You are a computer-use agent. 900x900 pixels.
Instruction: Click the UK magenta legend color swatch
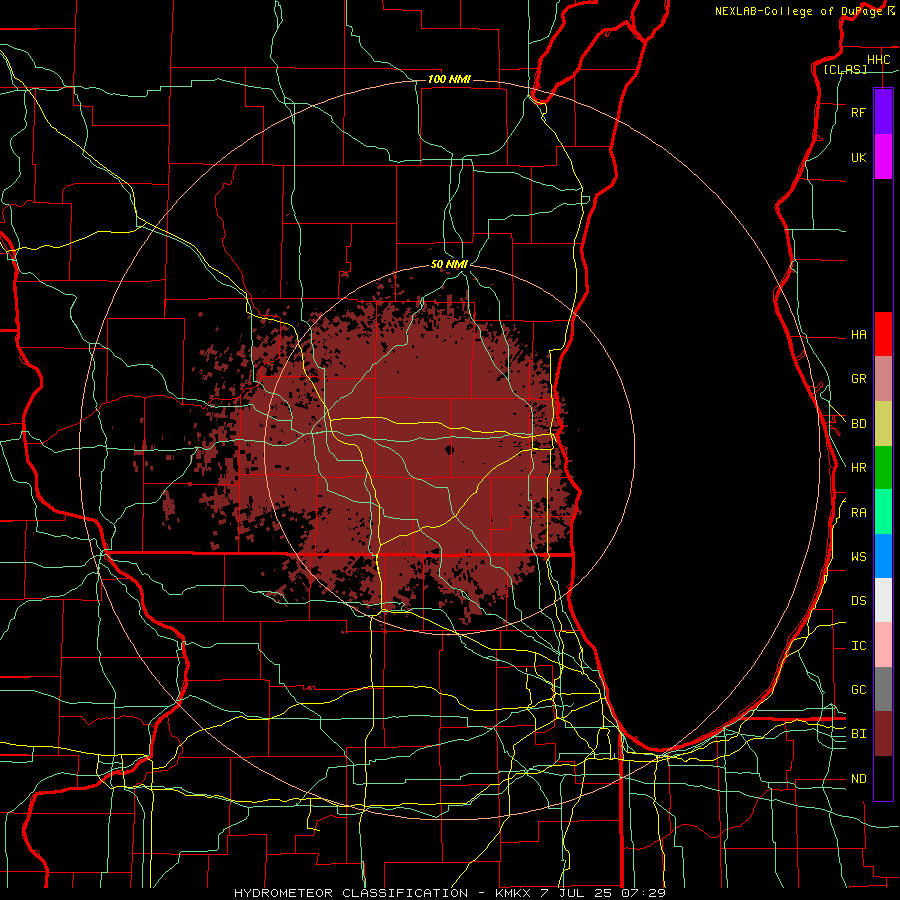click(x=883, y=157)
